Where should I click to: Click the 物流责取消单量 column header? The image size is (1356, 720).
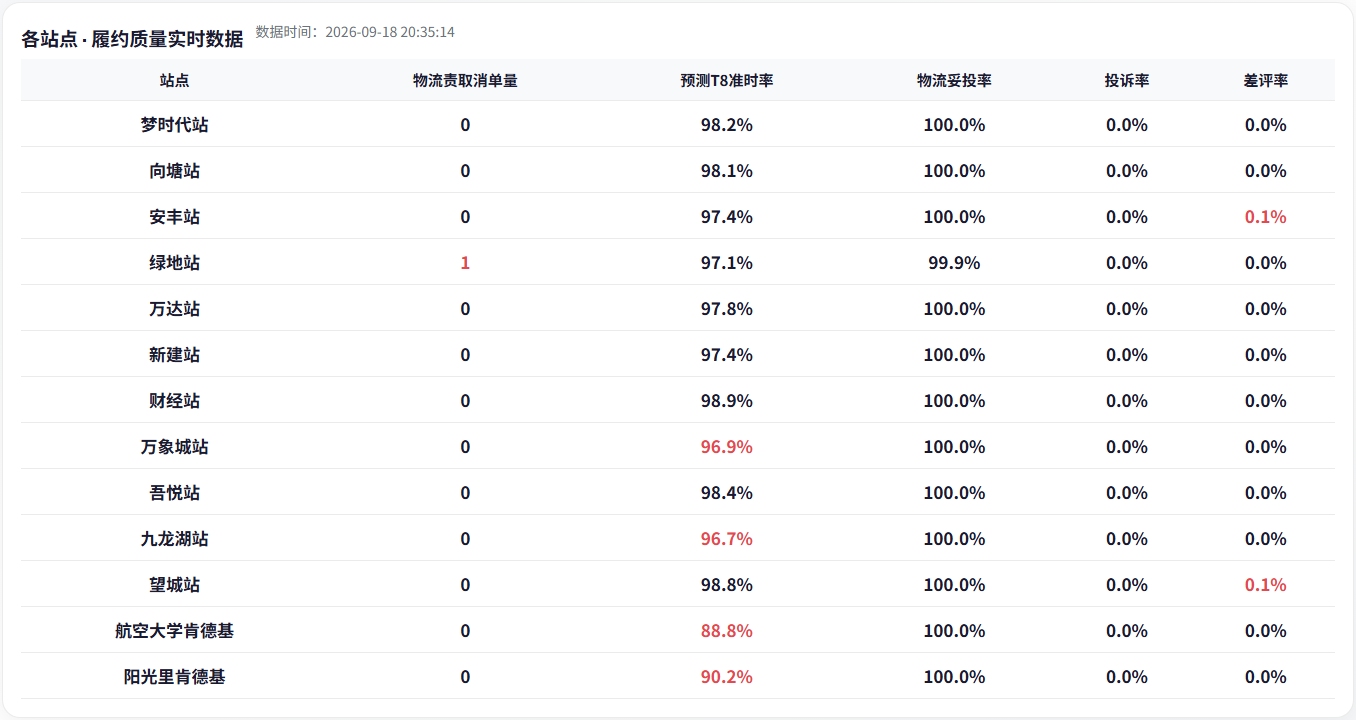coord(465,80)
